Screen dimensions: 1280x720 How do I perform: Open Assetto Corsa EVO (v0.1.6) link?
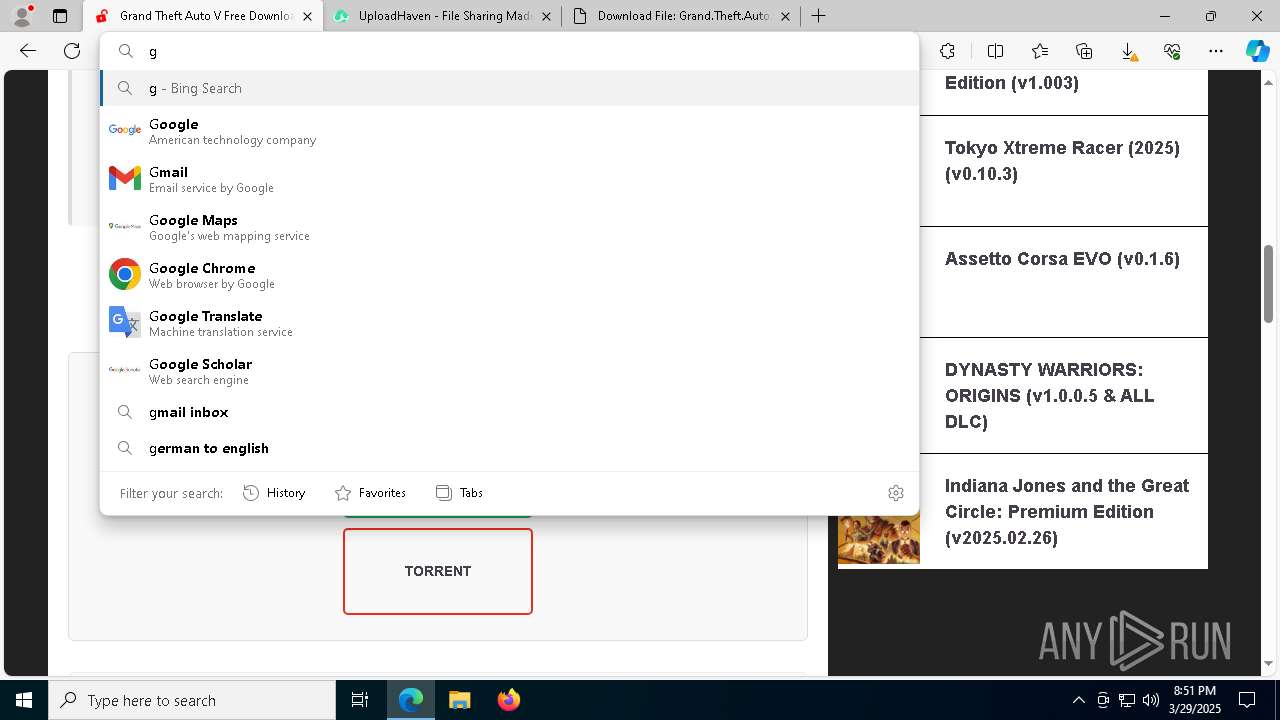point(1062,259)
